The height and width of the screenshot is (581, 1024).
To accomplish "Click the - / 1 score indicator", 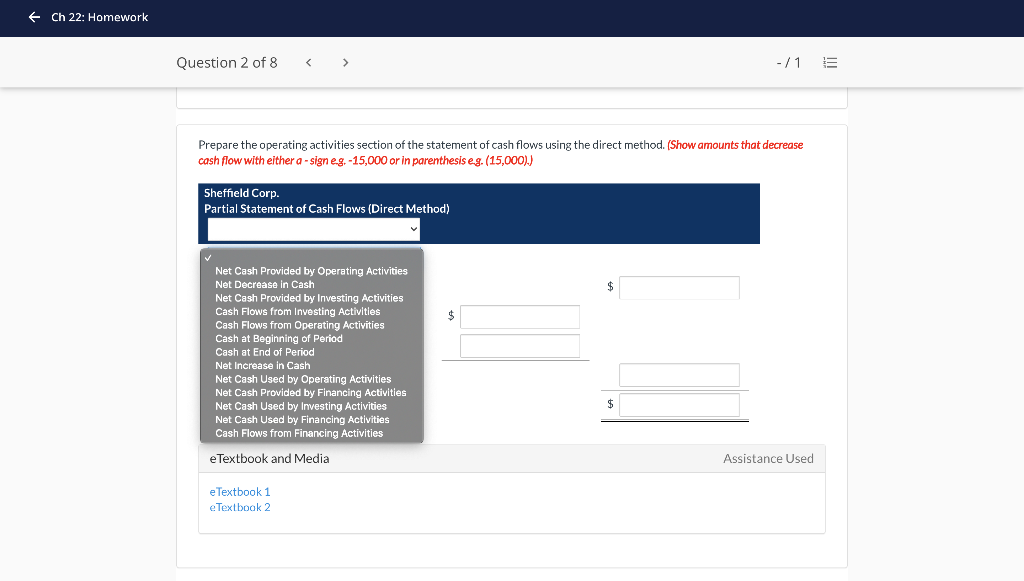I will tap(788, 63).
